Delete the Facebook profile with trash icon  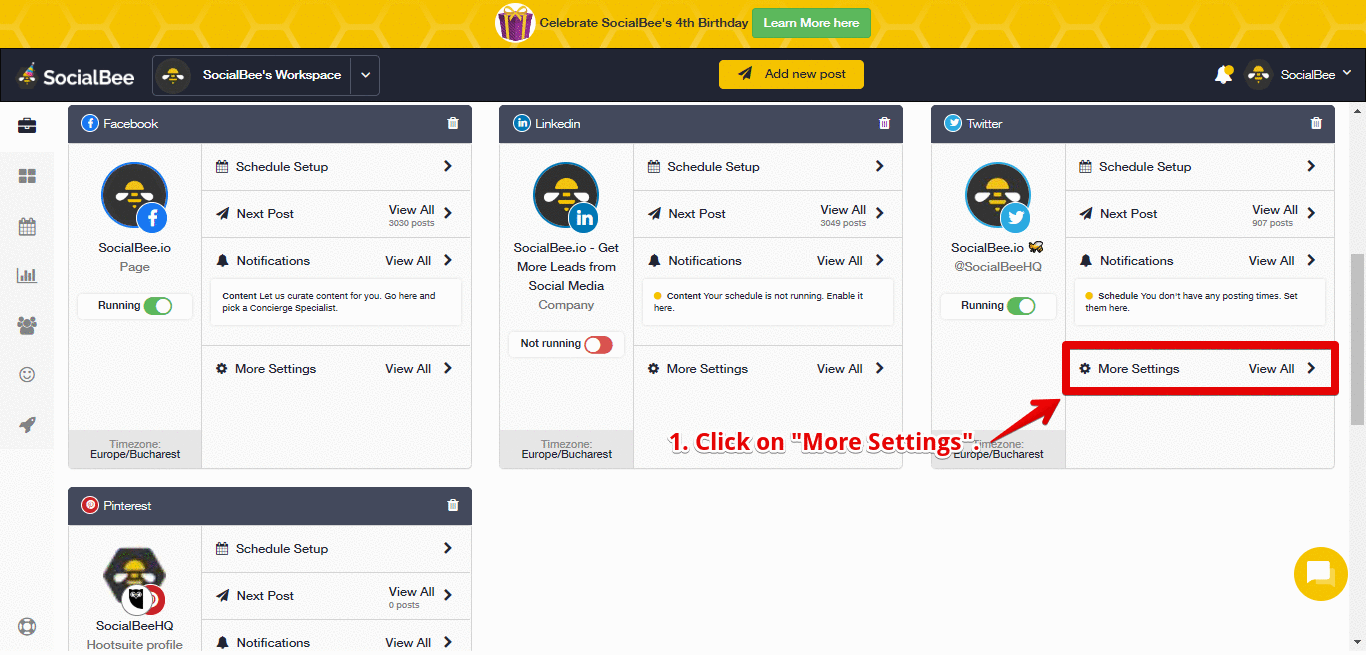click(x=453, y=124)
